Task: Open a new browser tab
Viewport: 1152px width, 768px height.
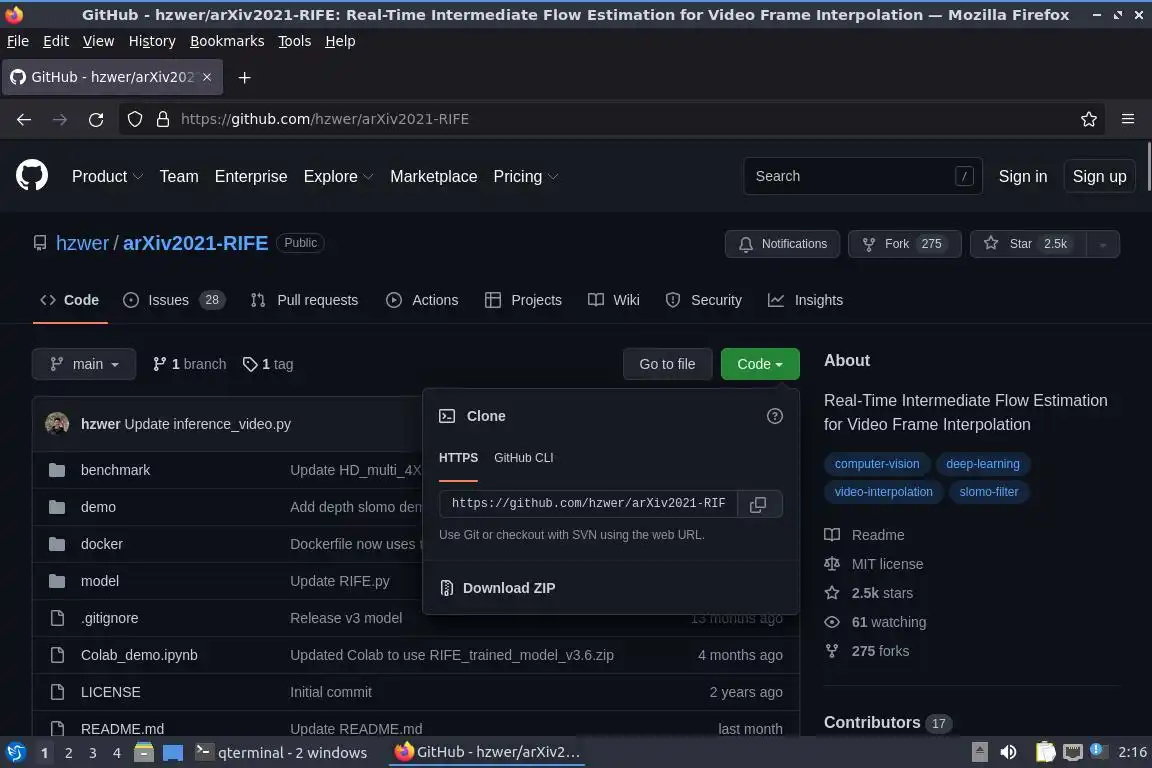Action: [245, 77]
